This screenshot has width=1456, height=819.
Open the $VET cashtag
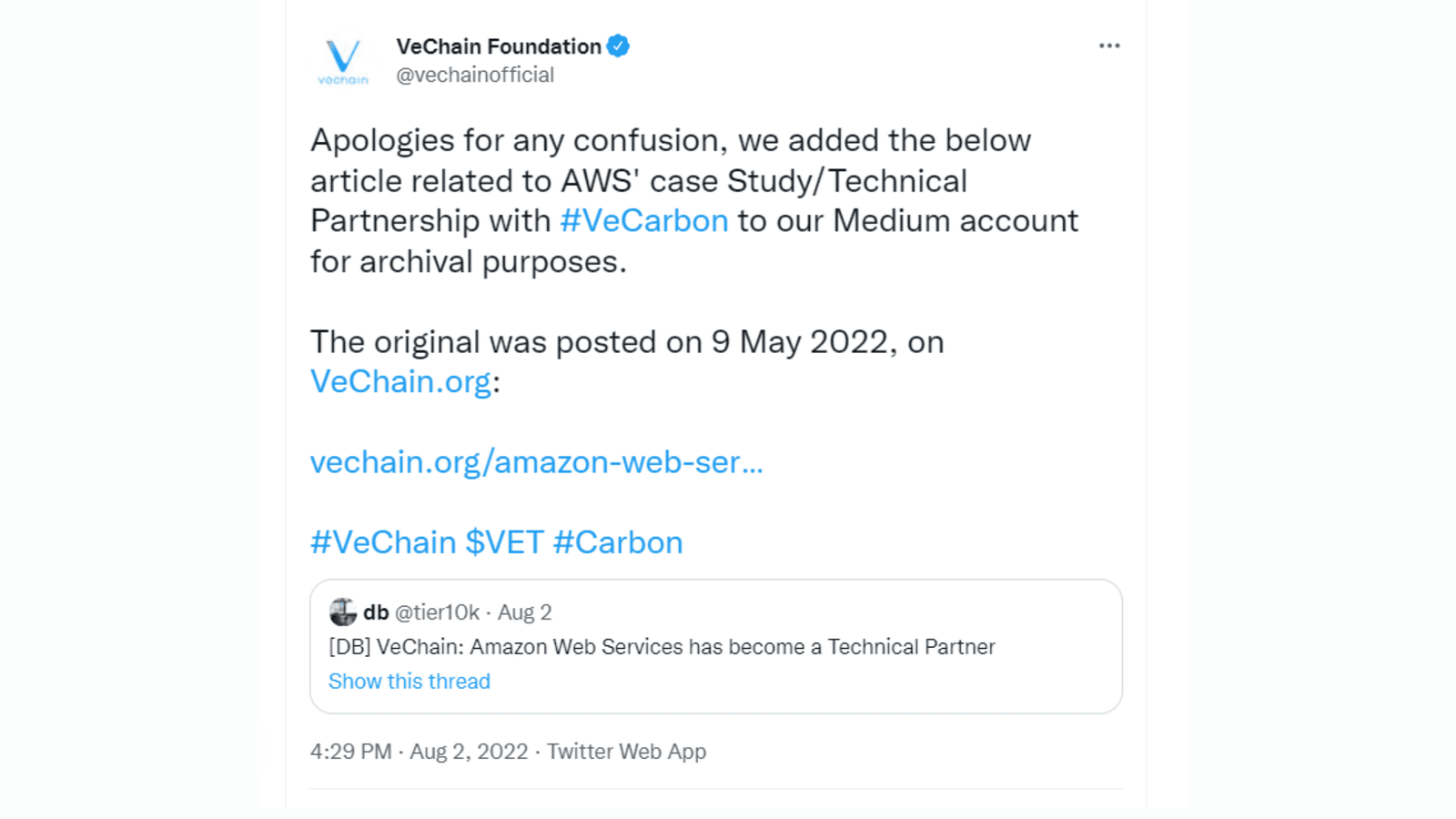point(510,541)
